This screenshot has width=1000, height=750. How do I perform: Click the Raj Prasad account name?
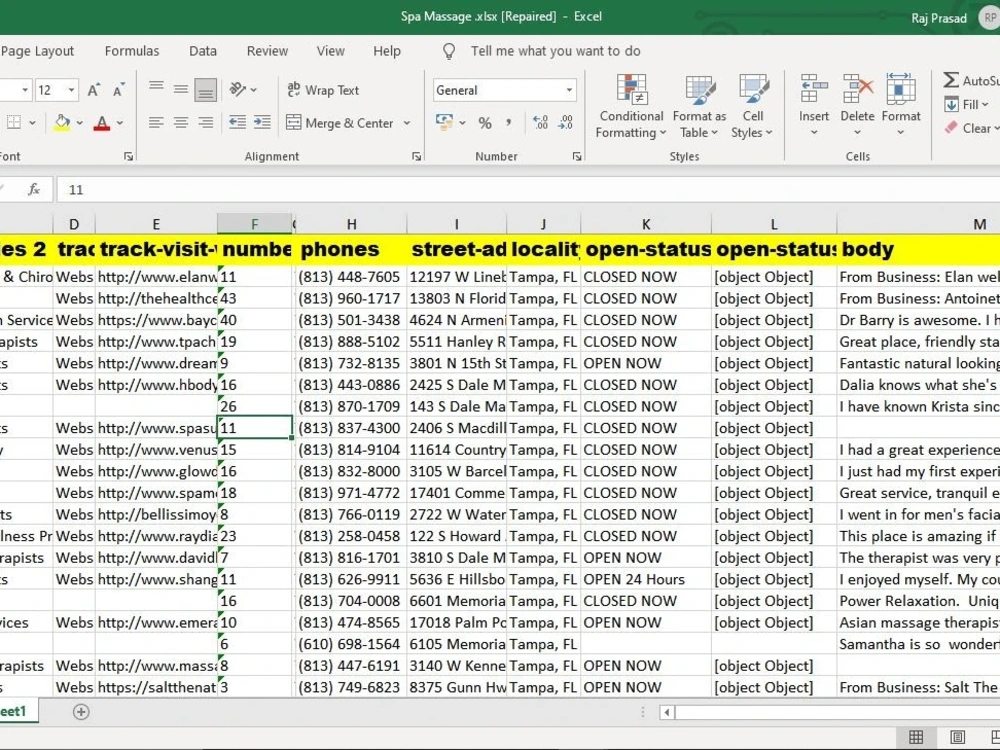(939, 18)
